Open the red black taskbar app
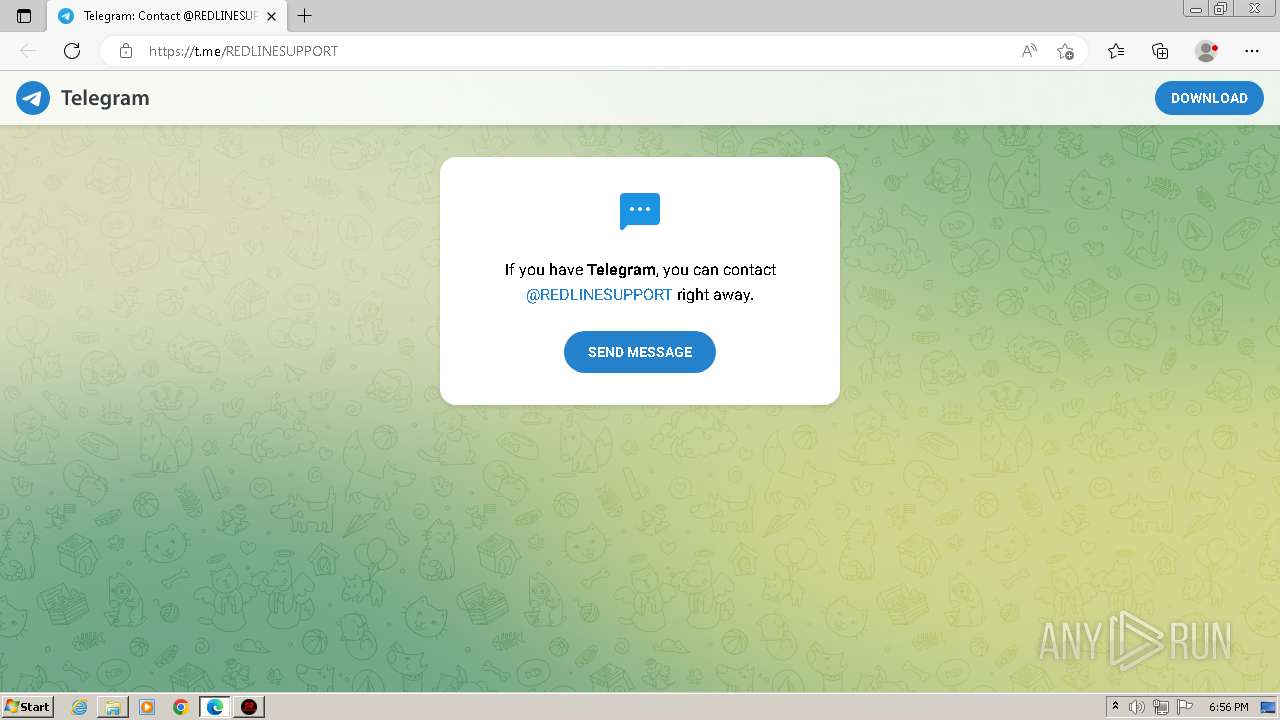Screen dimensions: 1280x720 pyautogui.click(x=249, y=707)
